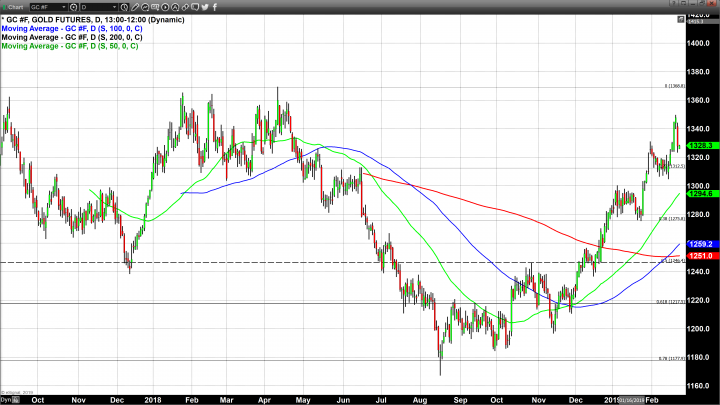Open the GC #F symbol dropdown
This screenshot has width=720, height=405.
click(47, 7)
